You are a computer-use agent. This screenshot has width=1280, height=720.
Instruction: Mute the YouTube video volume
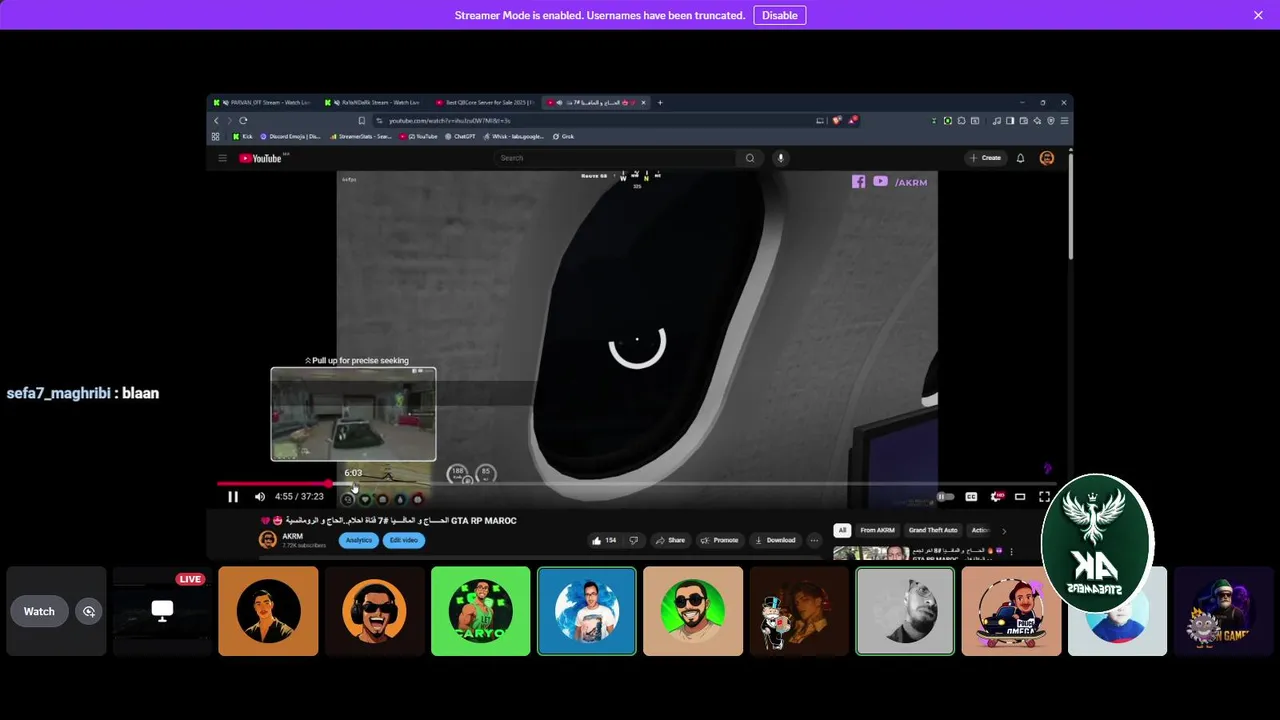tap(260, 496)
